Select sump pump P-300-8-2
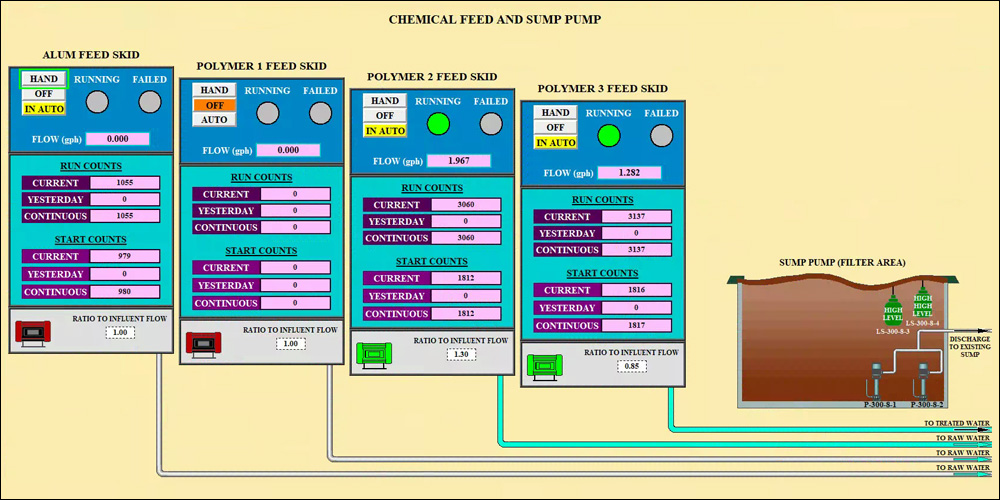 pos(925,383)
